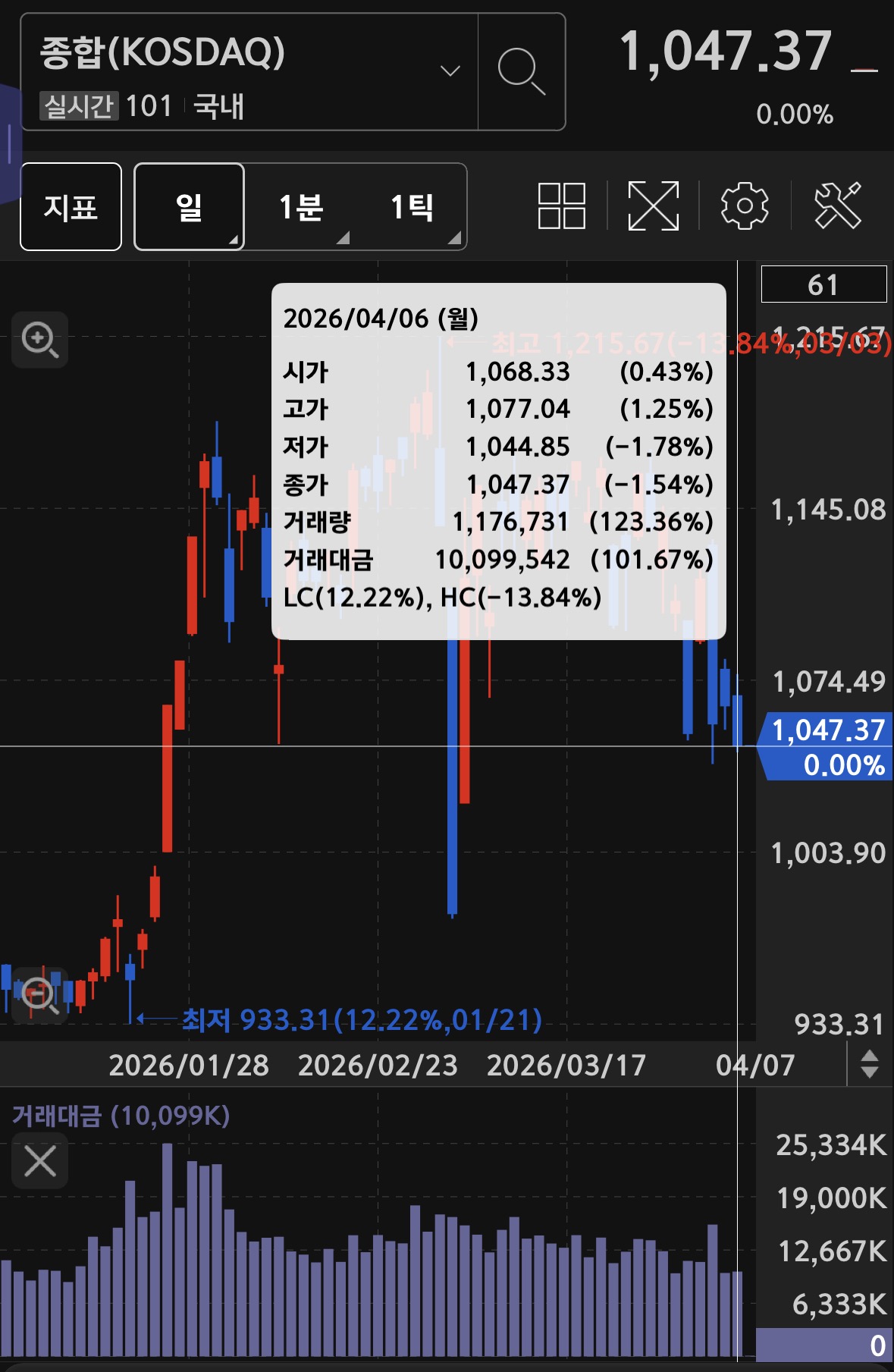Click the 고가 1,077.04 tooltip row
The height and width of the screenshot is (1372, 894).
point(498,409)
